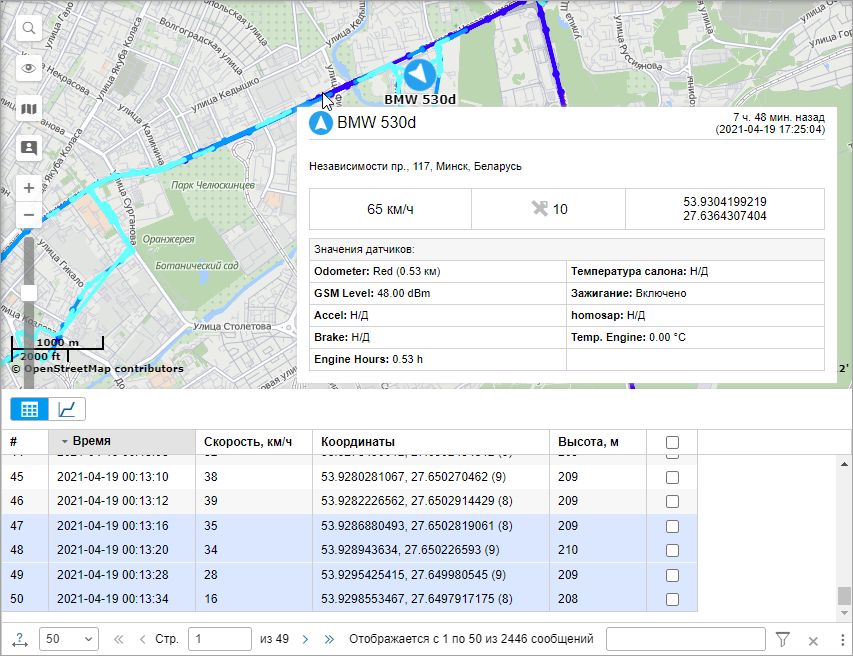
Task: Click the scroll down arrow of the table
Action: 844,613
